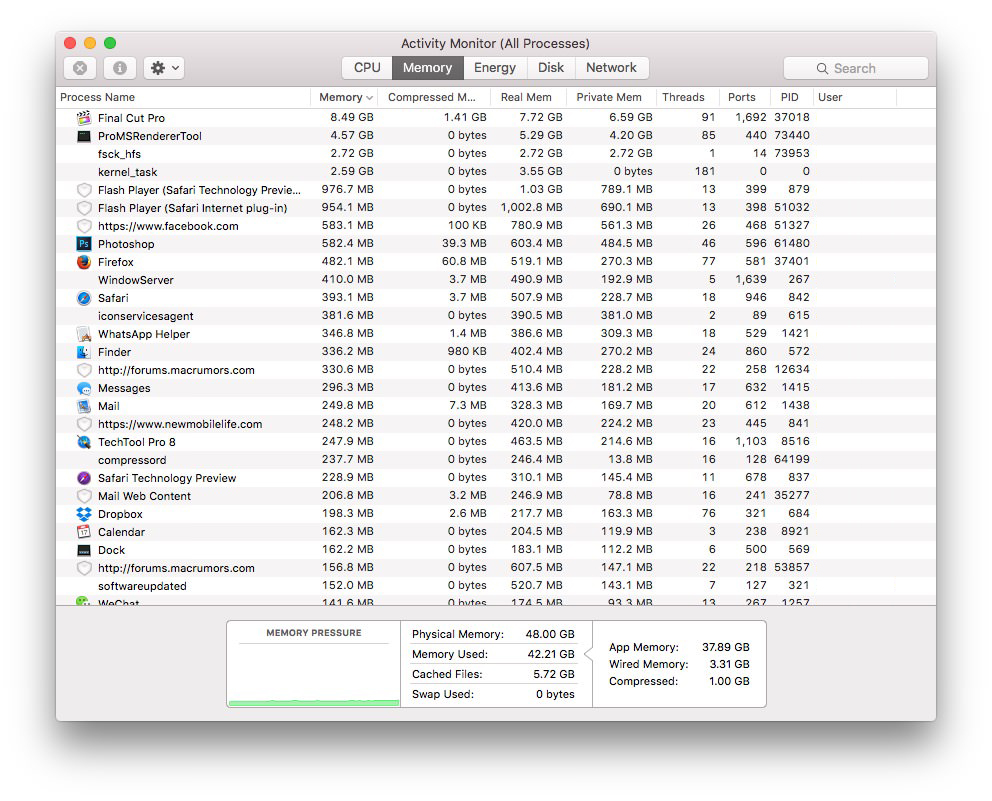Click the Swap Used 0 bytes entry

click(493, 694)
